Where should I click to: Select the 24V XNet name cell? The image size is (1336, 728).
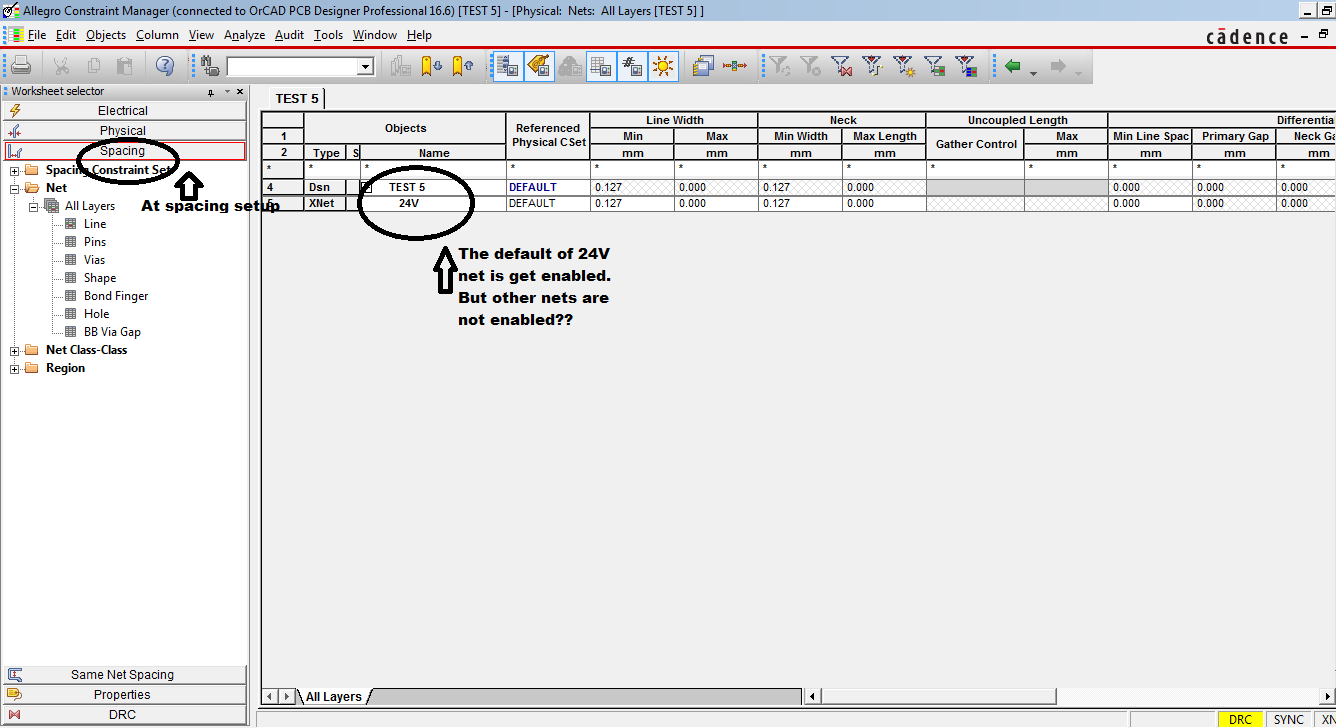pos(408,203)
